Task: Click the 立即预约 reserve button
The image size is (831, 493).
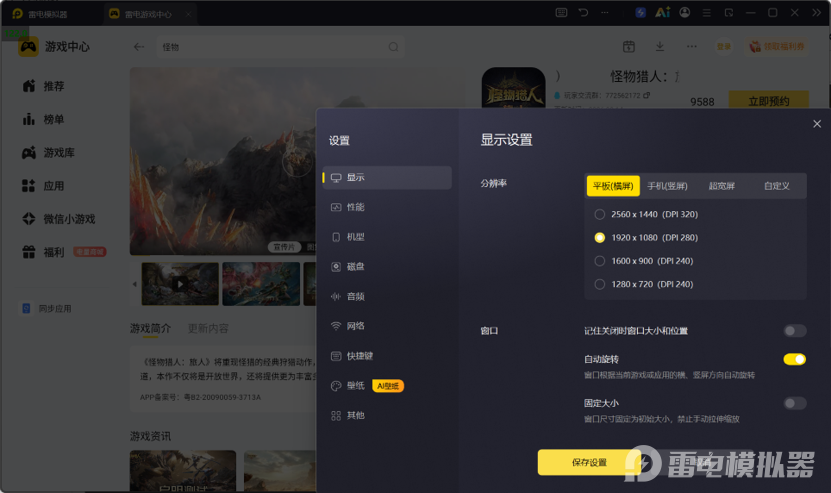Action: point(768,101)
